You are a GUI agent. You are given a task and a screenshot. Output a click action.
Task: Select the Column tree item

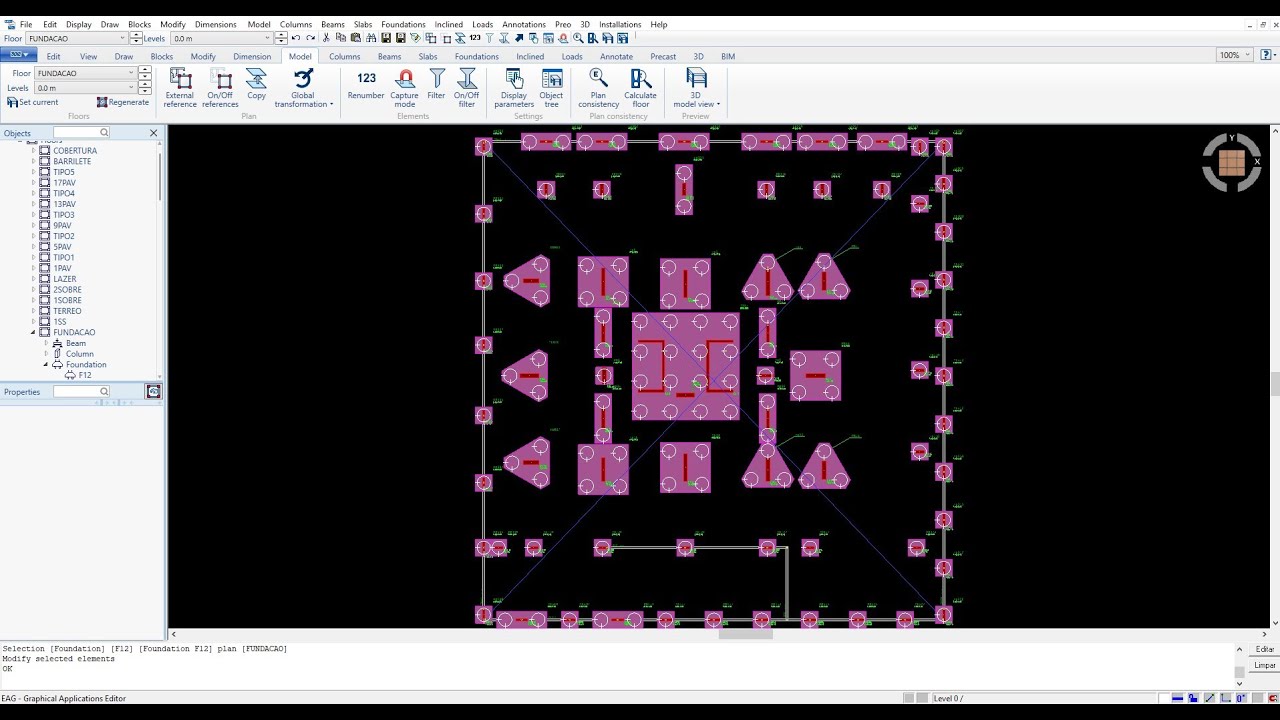click(x=80, y=354)
